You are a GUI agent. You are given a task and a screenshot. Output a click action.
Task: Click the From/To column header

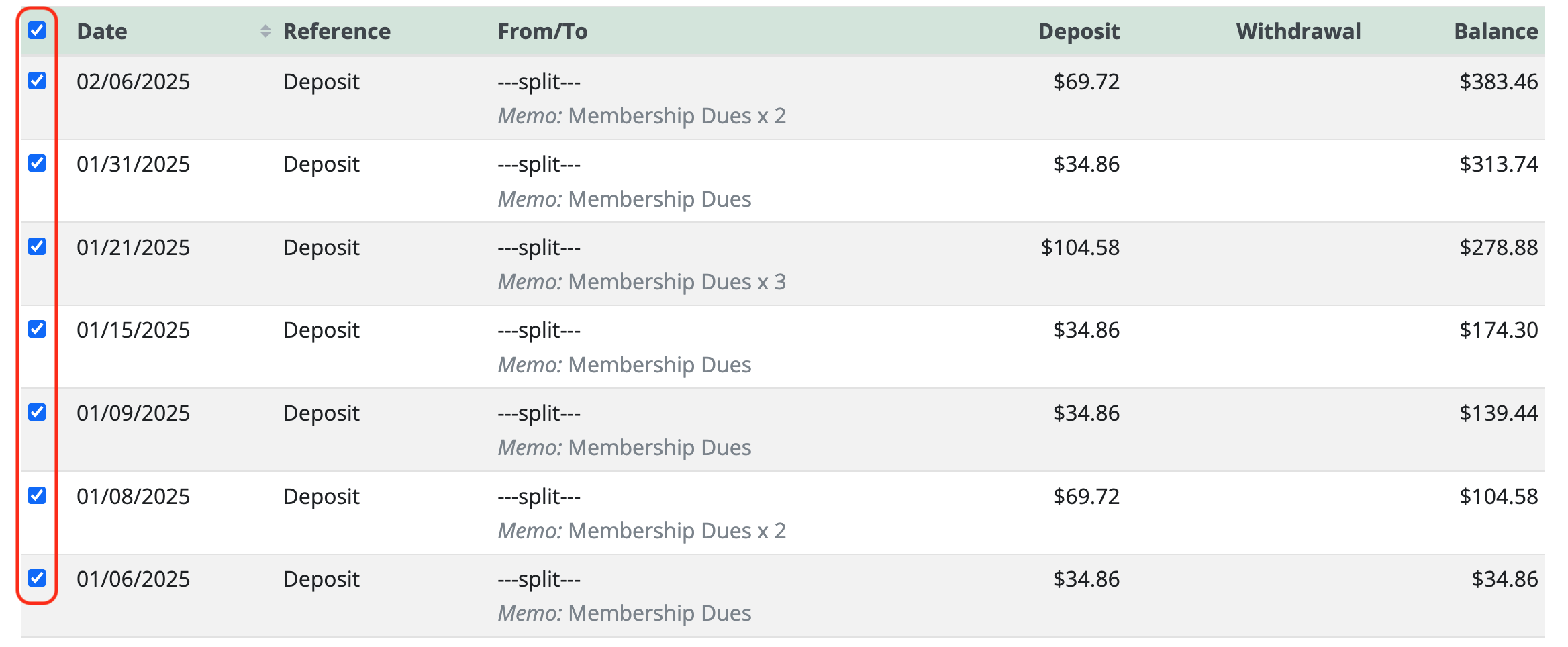tap(543, 32)
